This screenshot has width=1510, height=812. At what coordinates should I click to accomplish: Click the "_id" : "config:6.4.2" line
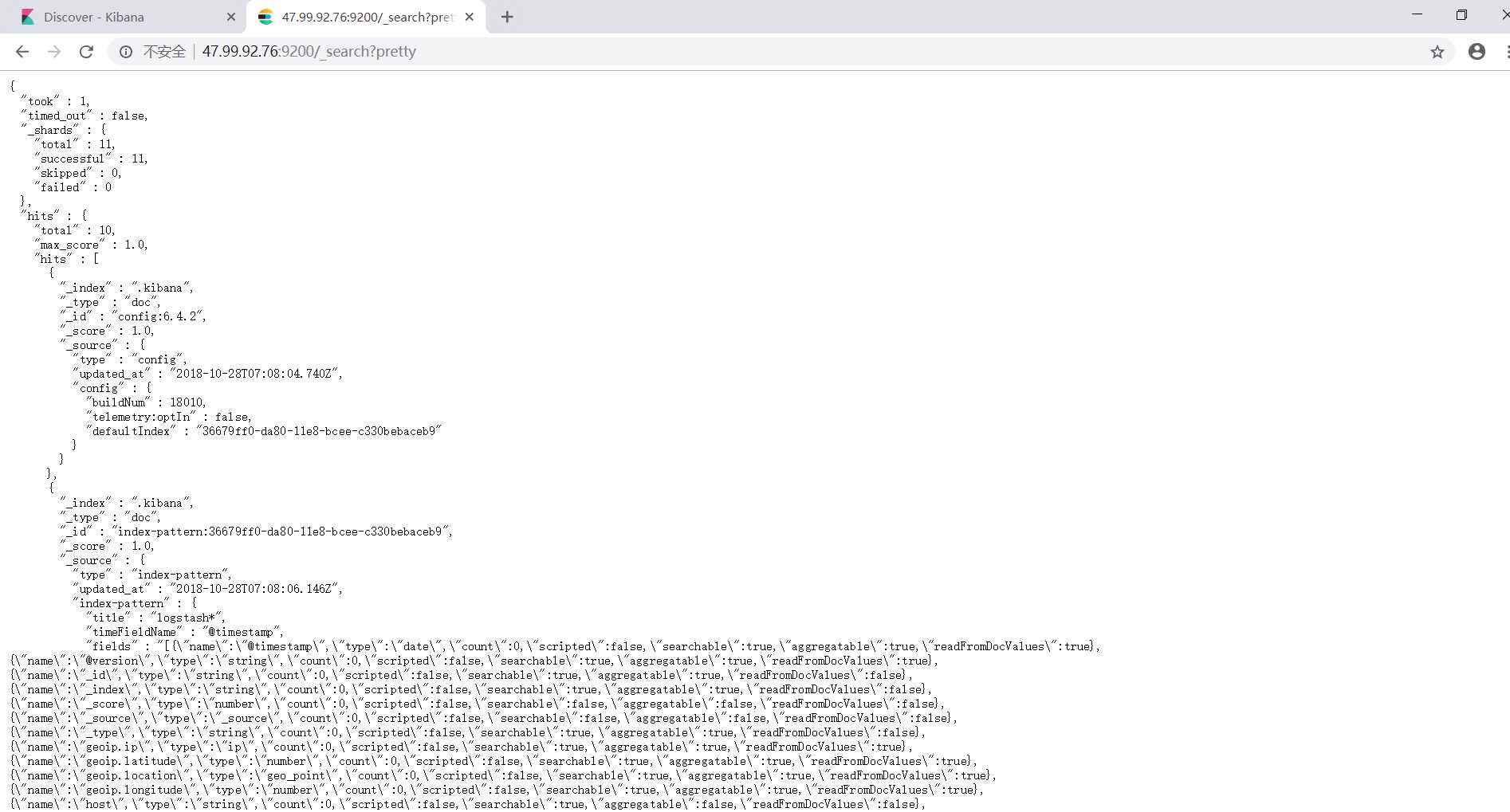coord(133,316)
